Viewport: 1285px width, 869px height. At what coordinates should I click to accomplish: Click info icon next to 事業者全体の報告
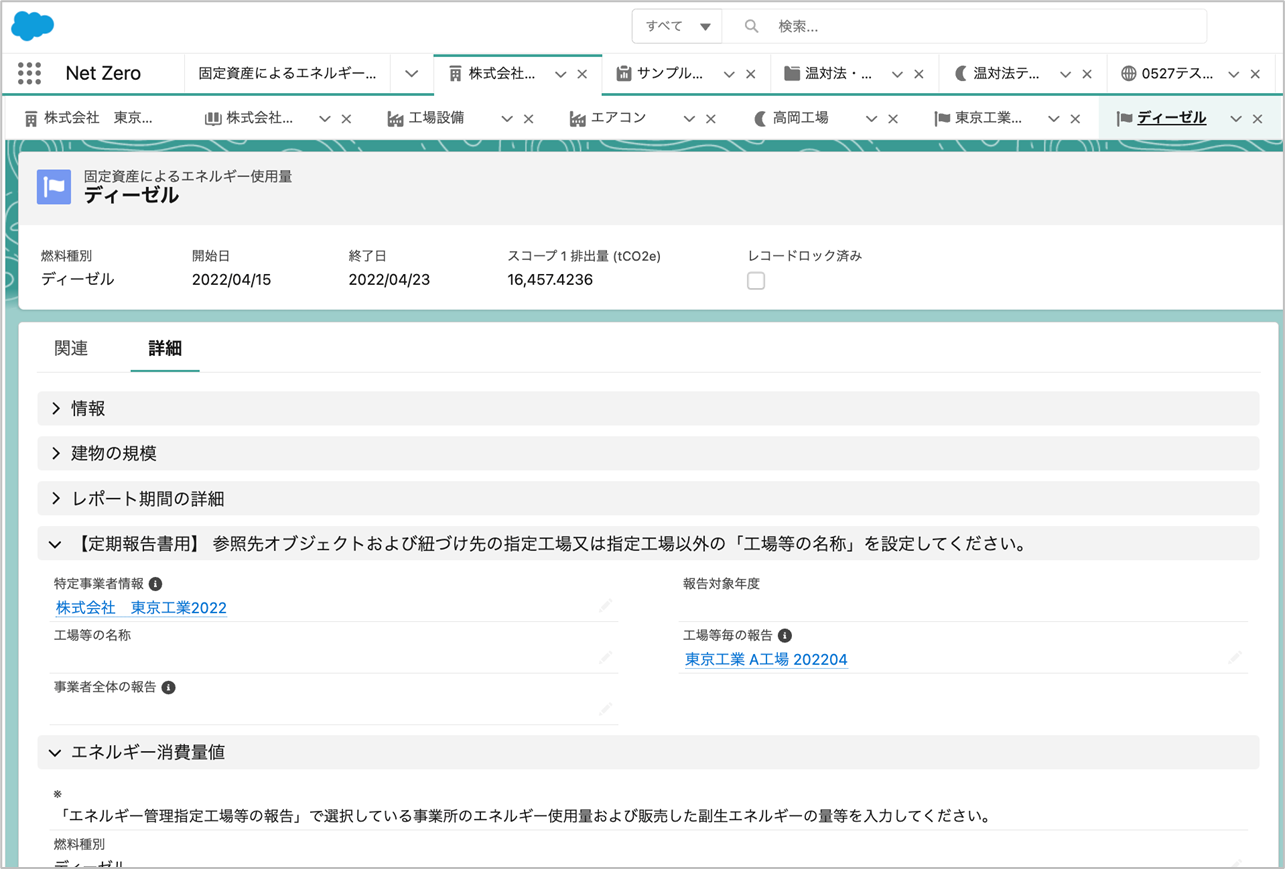click(x=169, y=688)
